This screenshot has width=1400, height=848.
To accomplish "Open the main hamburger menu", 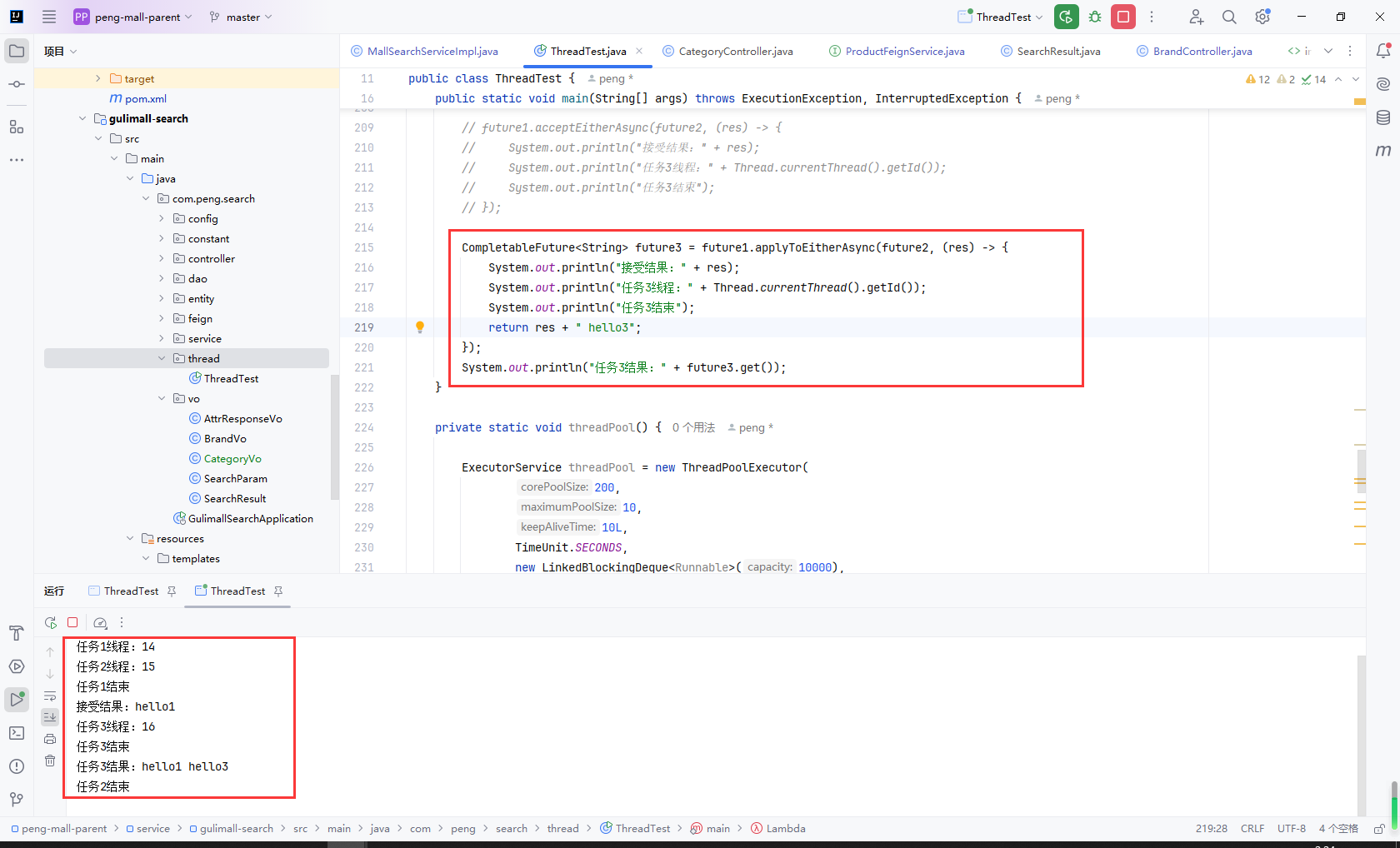I will click(49, 17).
